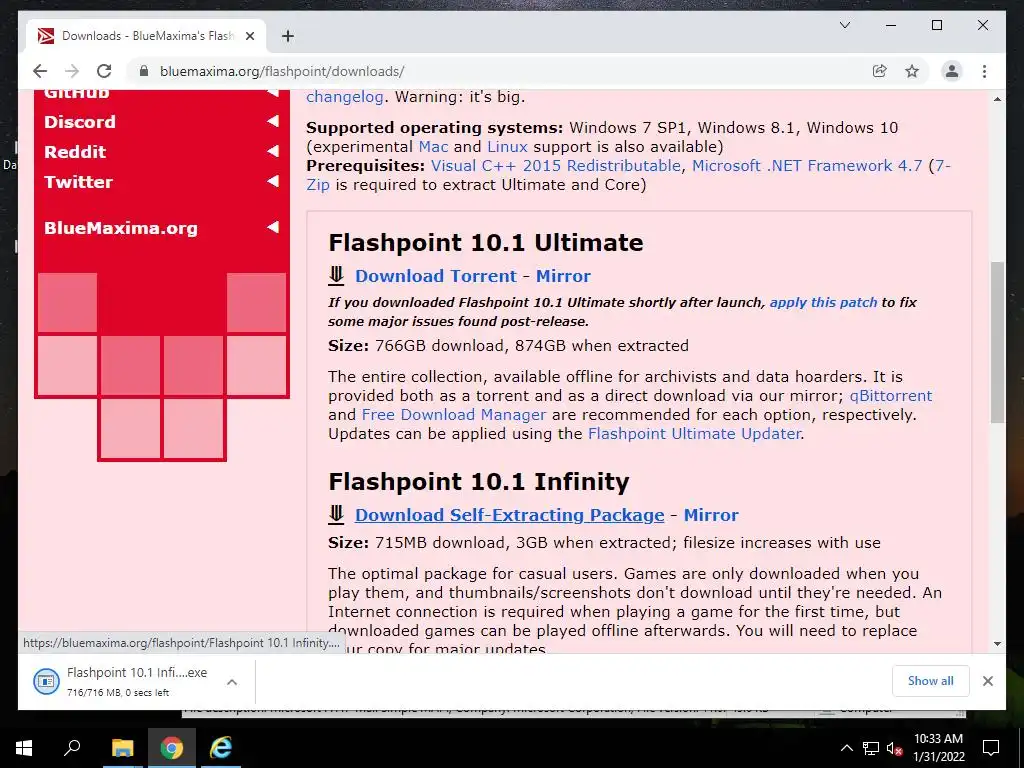The width and height of the screenshot is (1024, 768).
Task: Open the Flashpoint Ultimate Updater link
Action: (x=694, y=434)
